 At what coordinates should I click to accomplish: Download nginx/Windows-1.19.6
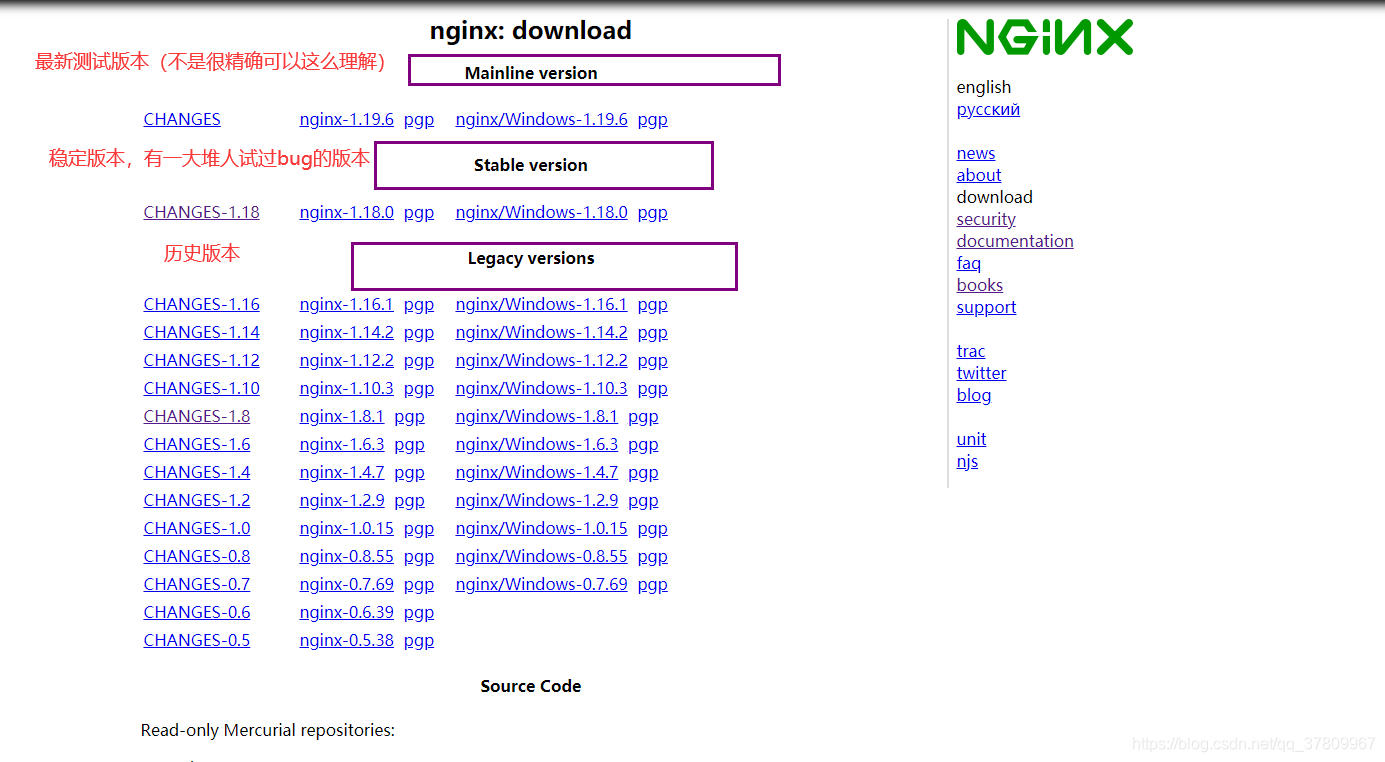tap(541, 119)
